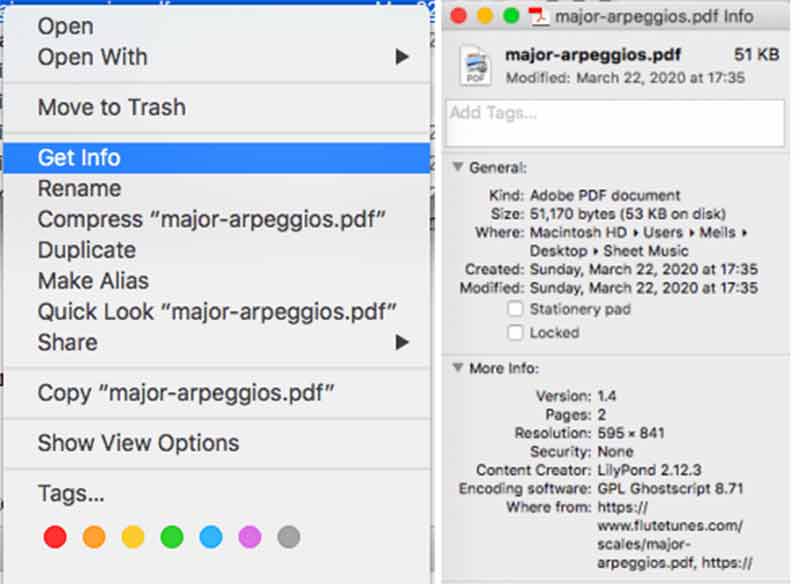Click the Resolution value 595 × 841
The height and width of the screenshot is (584, 800).
click(631, 433)
